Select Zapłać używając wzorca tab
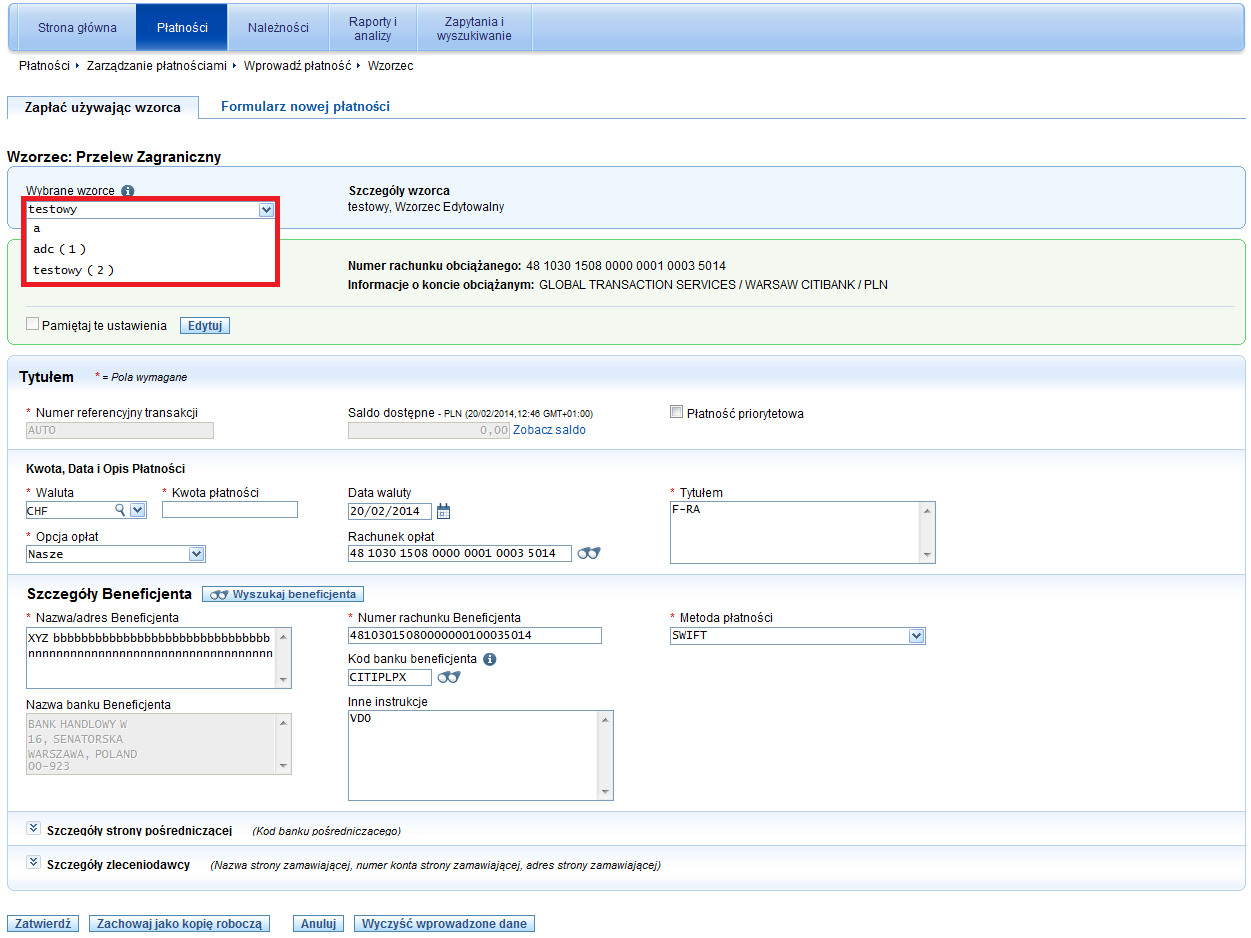 103,107
